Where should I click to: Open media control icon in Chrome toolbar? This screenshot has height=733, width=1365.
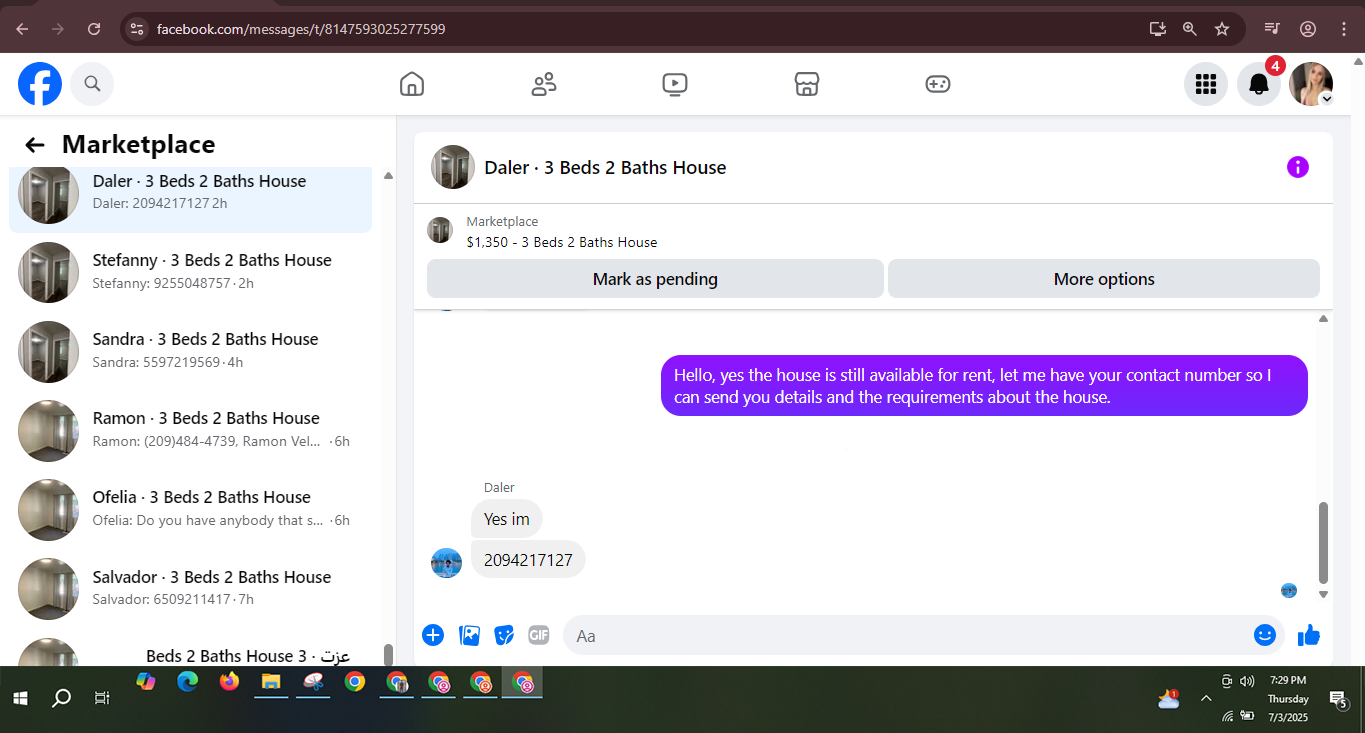(x=1272, y=29)
